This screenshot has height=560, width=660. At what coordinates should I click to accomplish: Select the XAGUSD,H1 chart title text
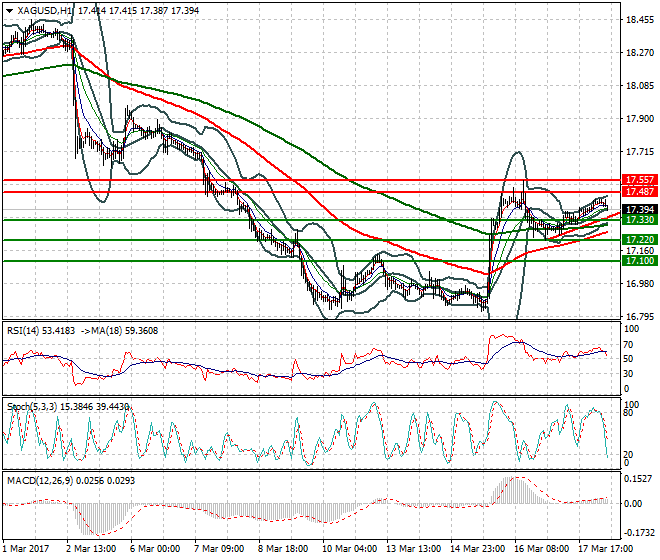[45, 11]
